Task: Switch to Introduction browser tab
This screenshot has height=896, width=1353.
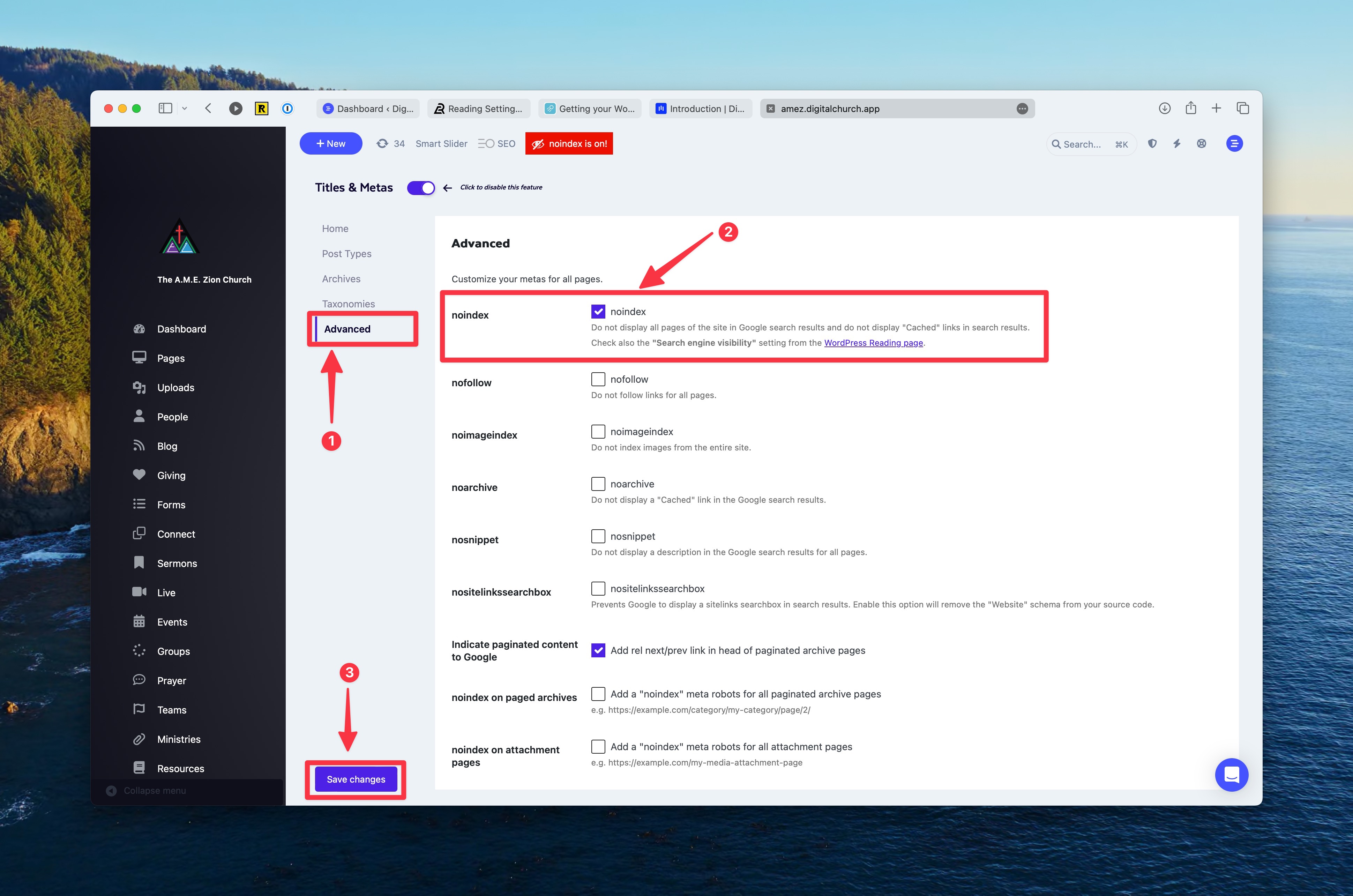Action: tap(701, 109)
